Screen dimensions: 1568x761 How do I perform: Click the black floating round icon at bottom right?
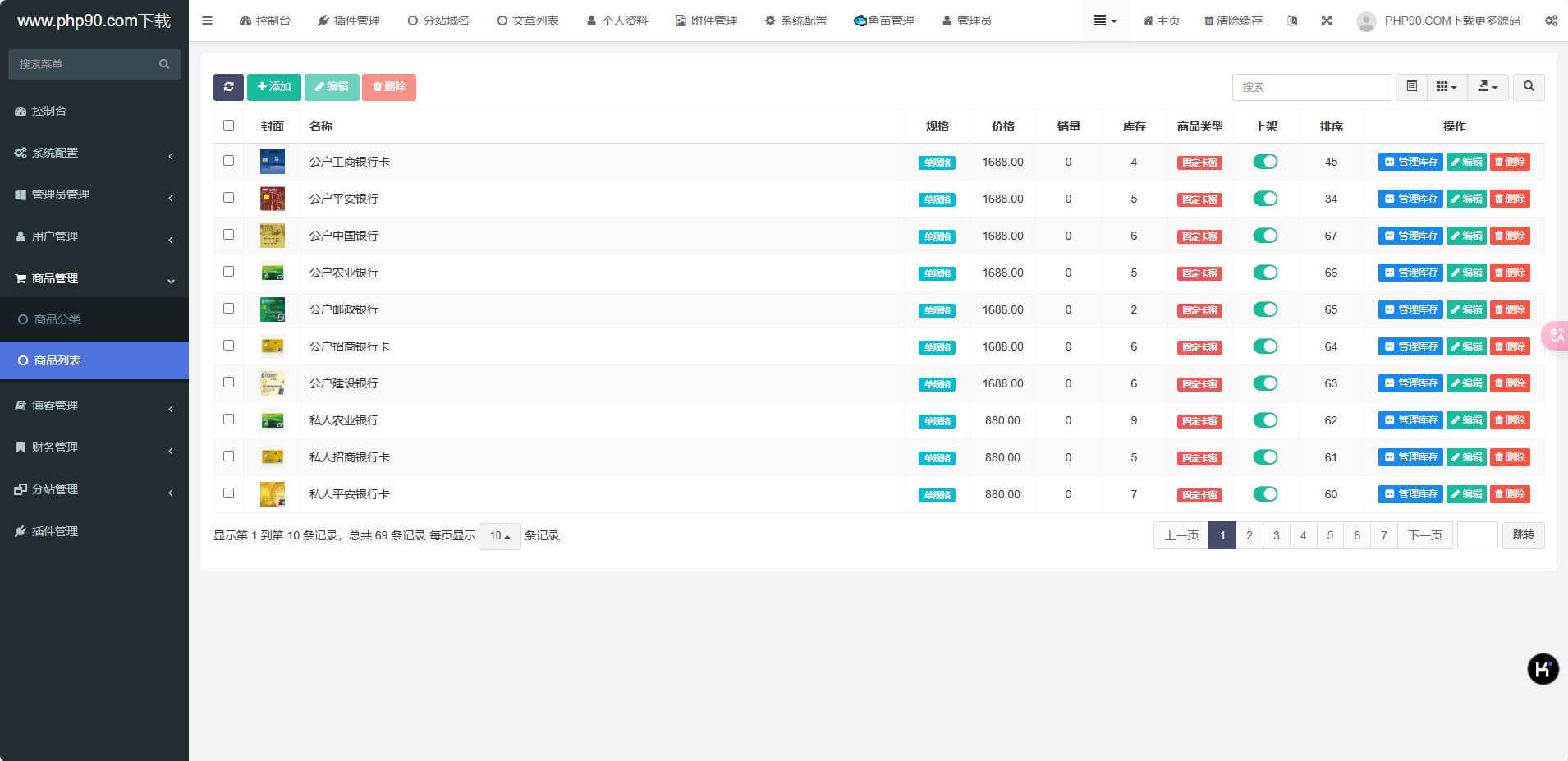pos(1543,669)
